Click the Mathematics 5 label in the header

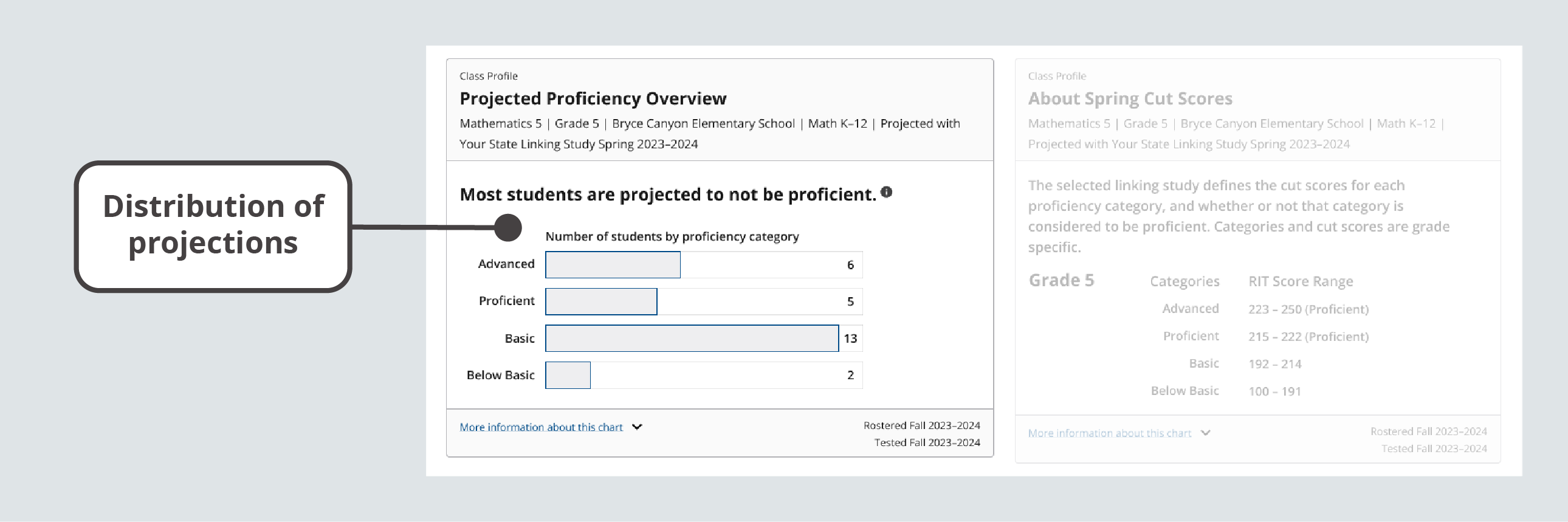[500, 123]
